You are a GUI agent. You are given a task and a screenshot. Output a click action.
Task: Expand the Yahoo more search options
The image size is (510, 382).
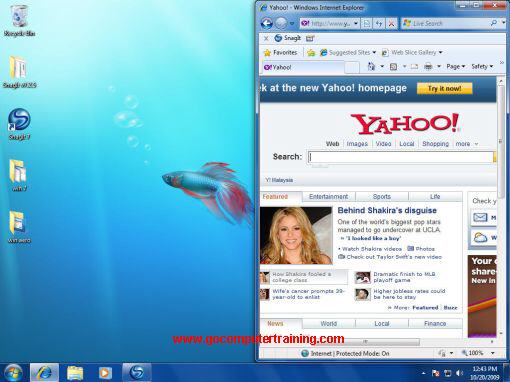[467, 144]
